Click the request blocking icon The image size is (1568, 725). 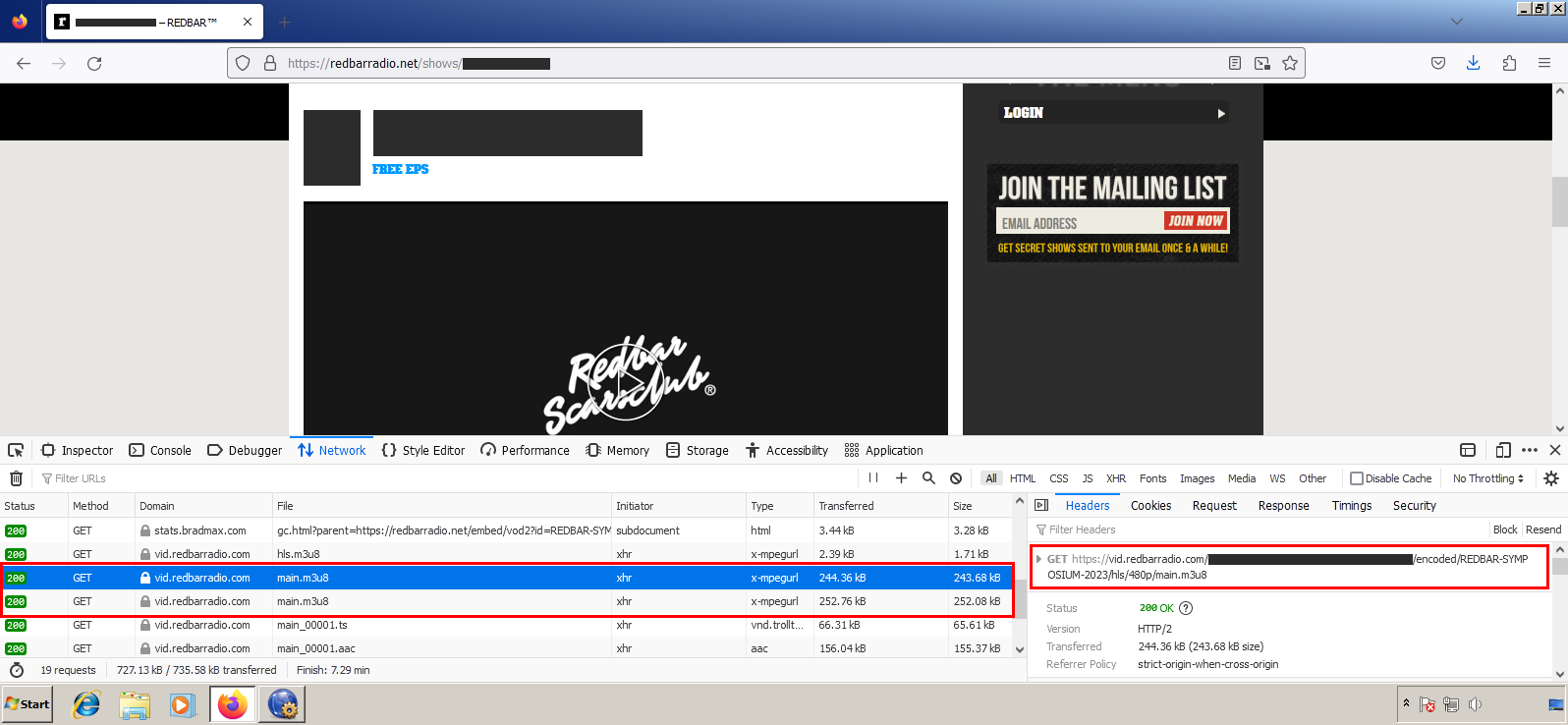(956, 478)
